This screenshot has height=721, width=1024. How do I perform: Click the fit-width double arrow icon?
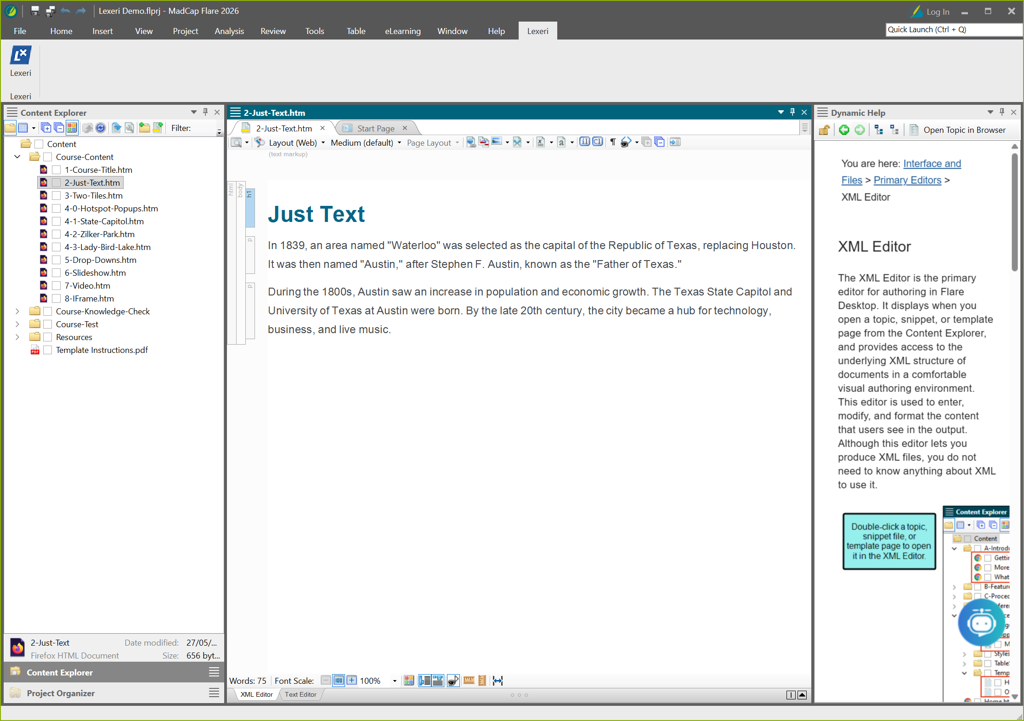[498, 681]
